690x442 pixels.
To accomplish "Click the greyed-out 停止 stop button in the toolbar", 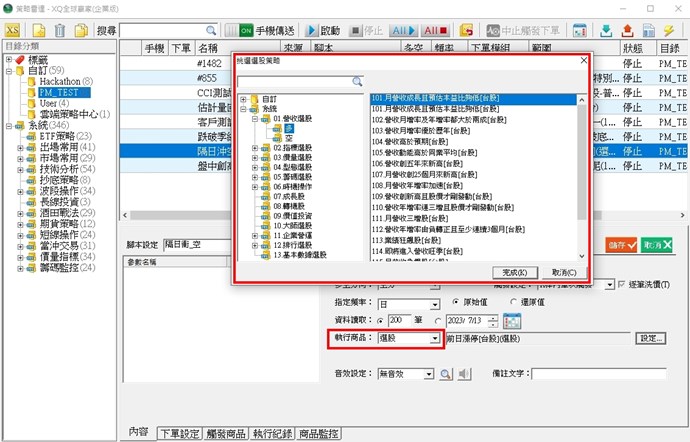I will (x=366, y=30).
